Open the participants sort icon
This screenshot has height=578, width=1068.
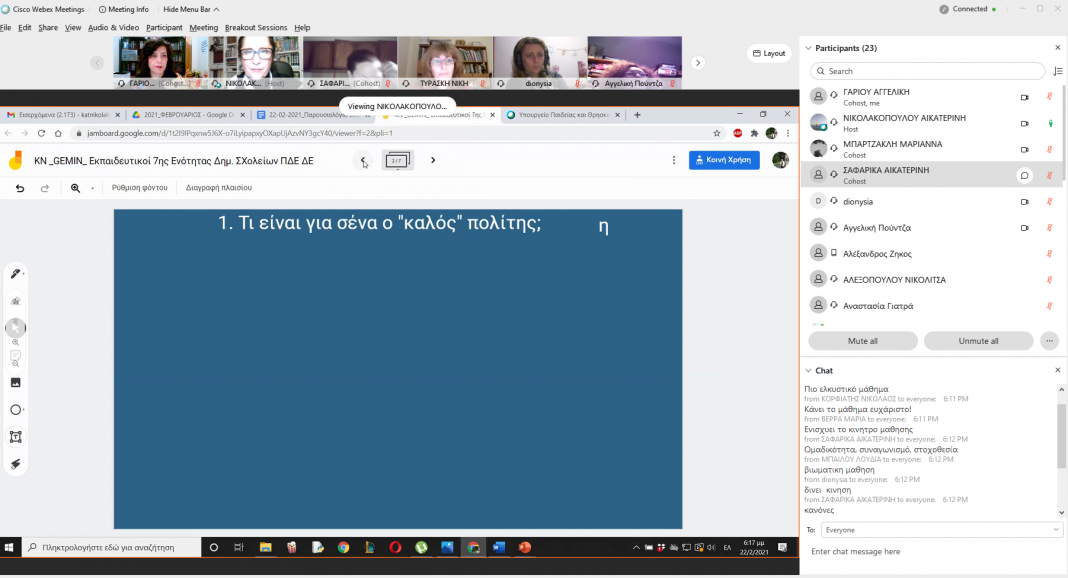click(x=1058, y=71)
